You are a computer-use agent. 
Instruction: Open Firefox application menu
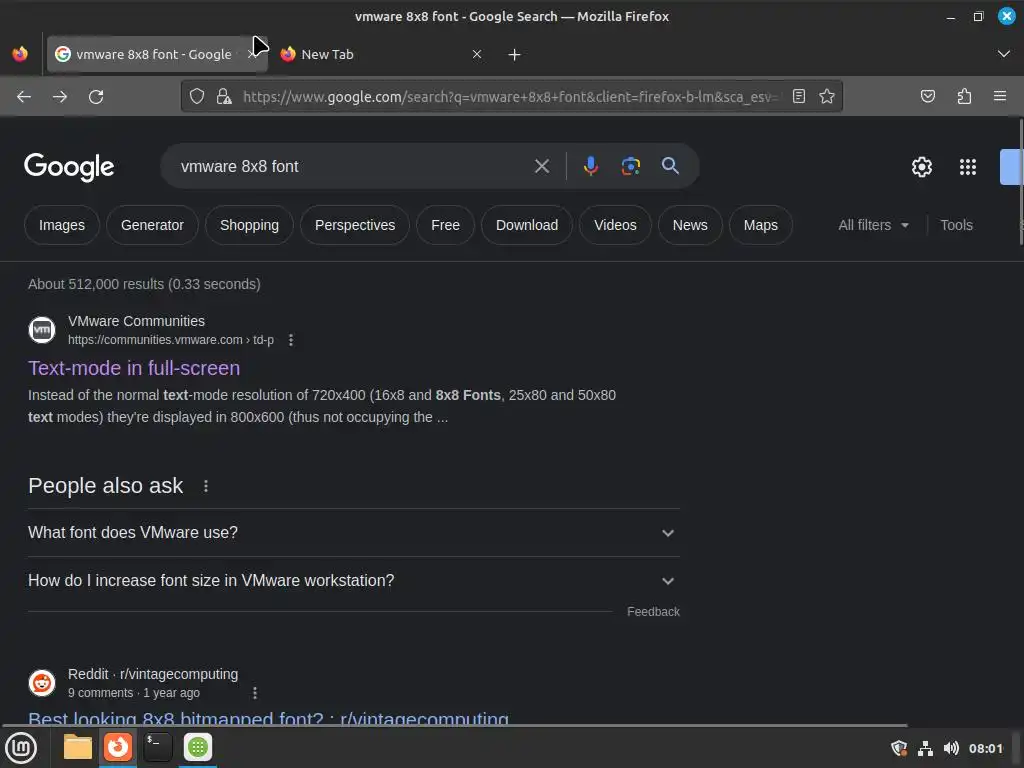point(1000,97)
